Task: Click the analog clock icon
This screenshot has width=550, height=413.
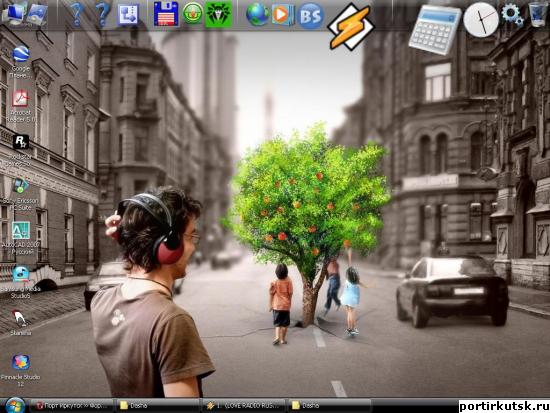Action: pos(481,20)
